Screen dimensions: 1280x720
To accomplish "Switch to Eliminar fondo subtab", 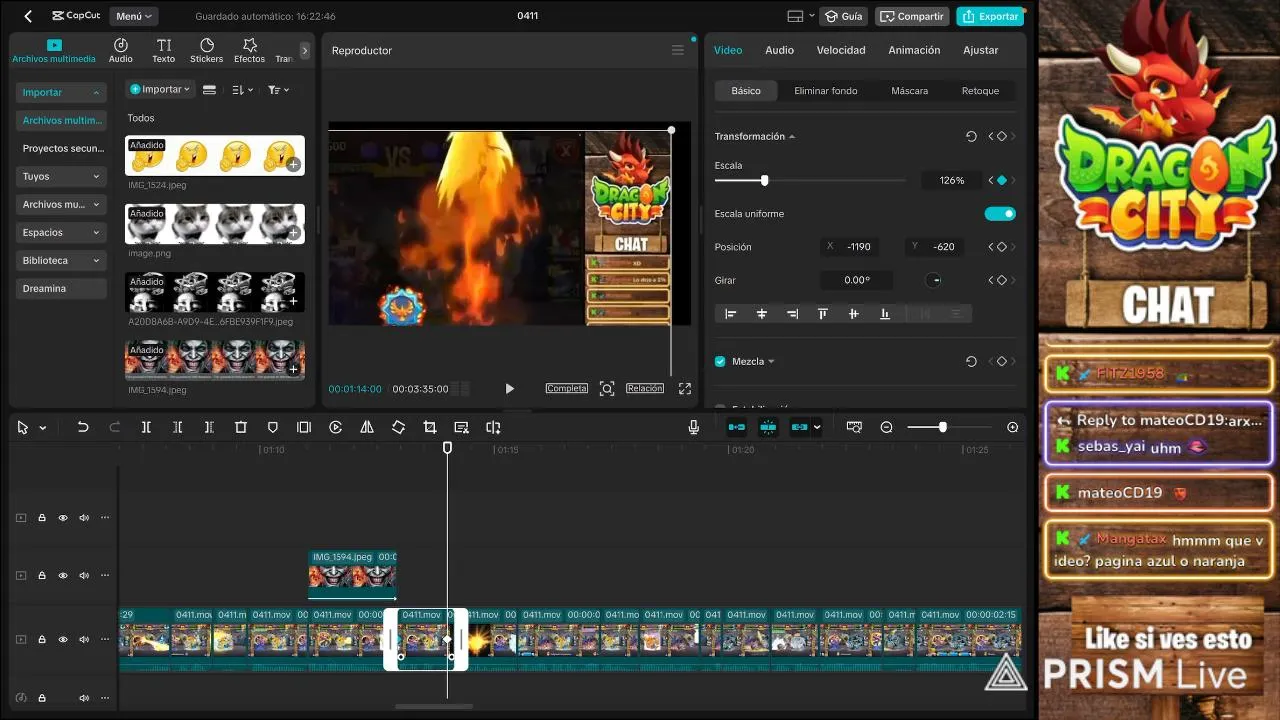I will pos(826,91).
